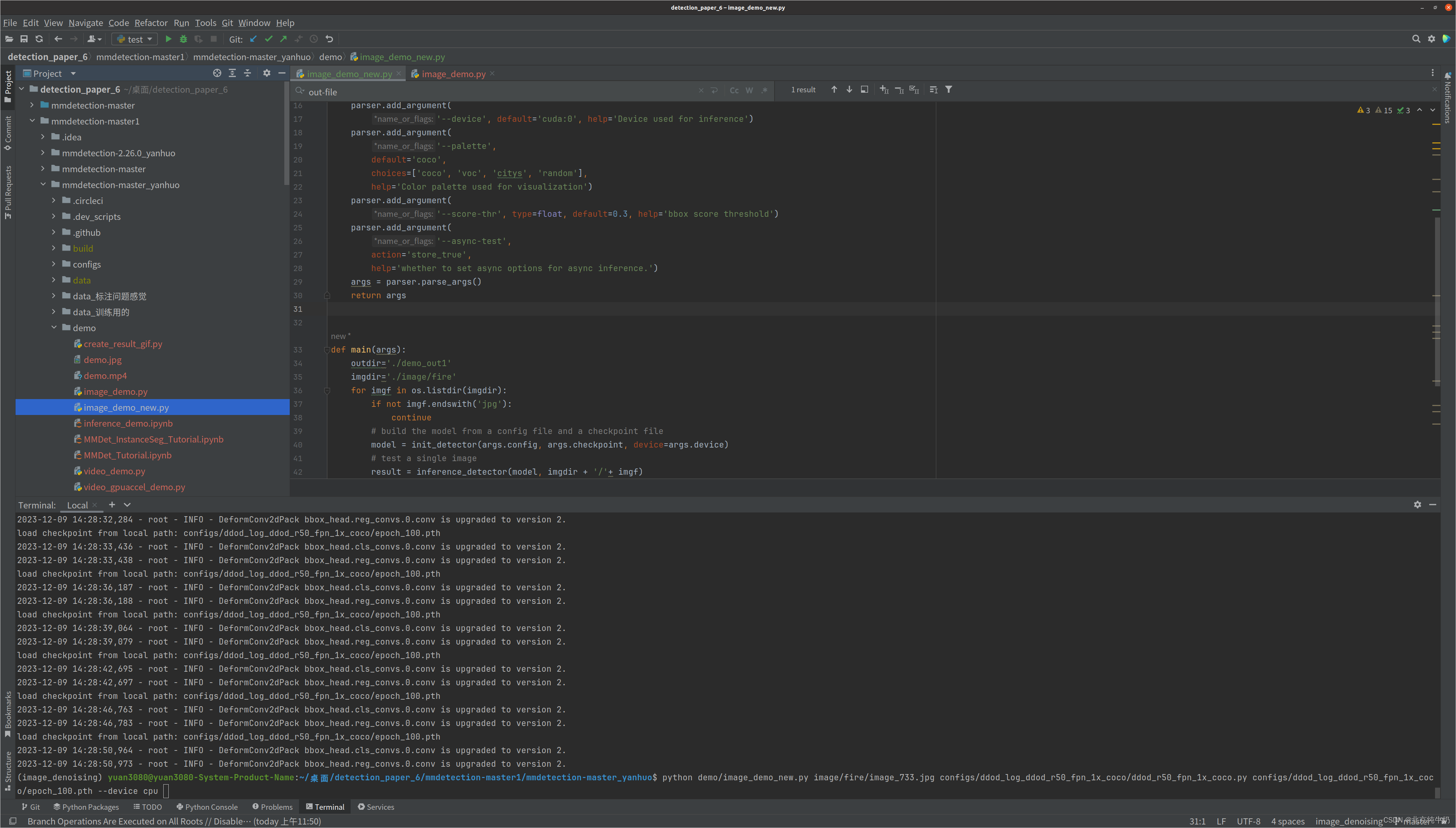Add selection for next occurrence icon
Screen dimensions: 1456x828
884,90
